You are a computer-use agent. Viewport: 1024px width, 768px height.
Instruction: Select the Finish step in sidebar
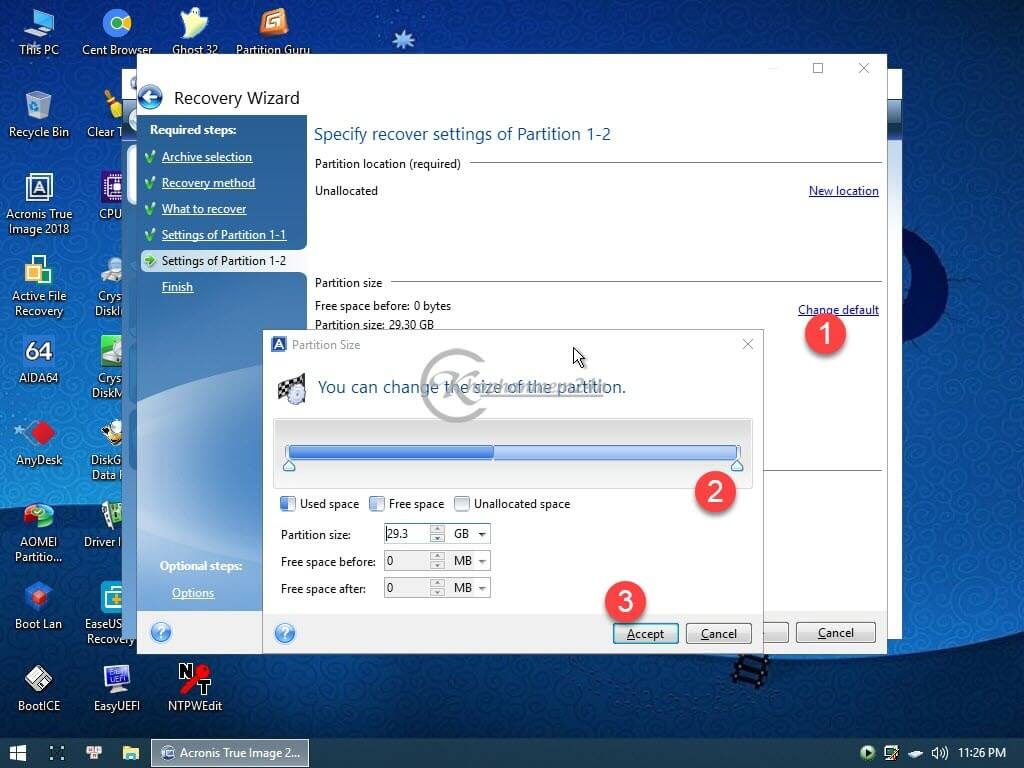pos(177,287)
